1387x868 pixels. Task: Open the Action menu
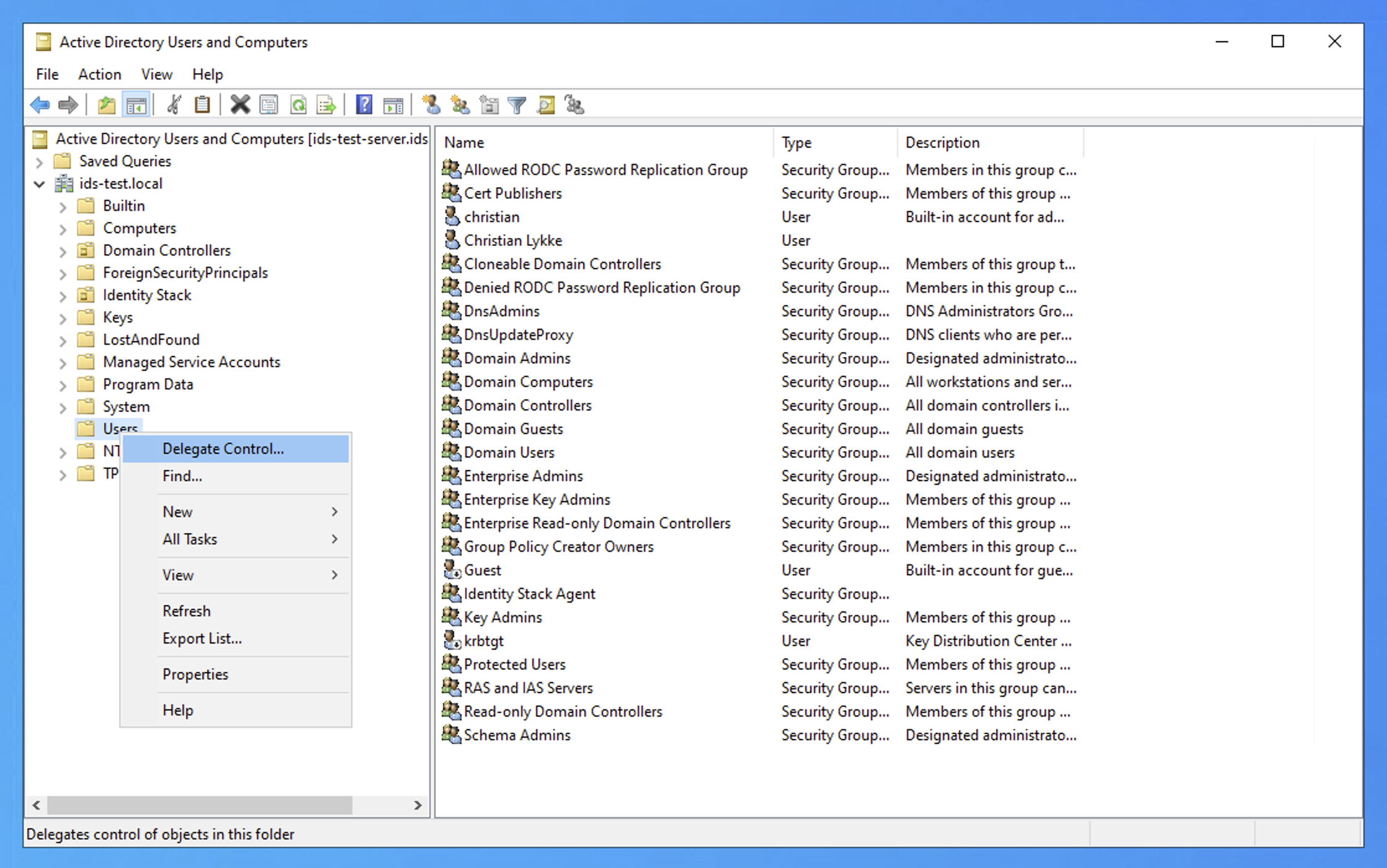point(99,74)
